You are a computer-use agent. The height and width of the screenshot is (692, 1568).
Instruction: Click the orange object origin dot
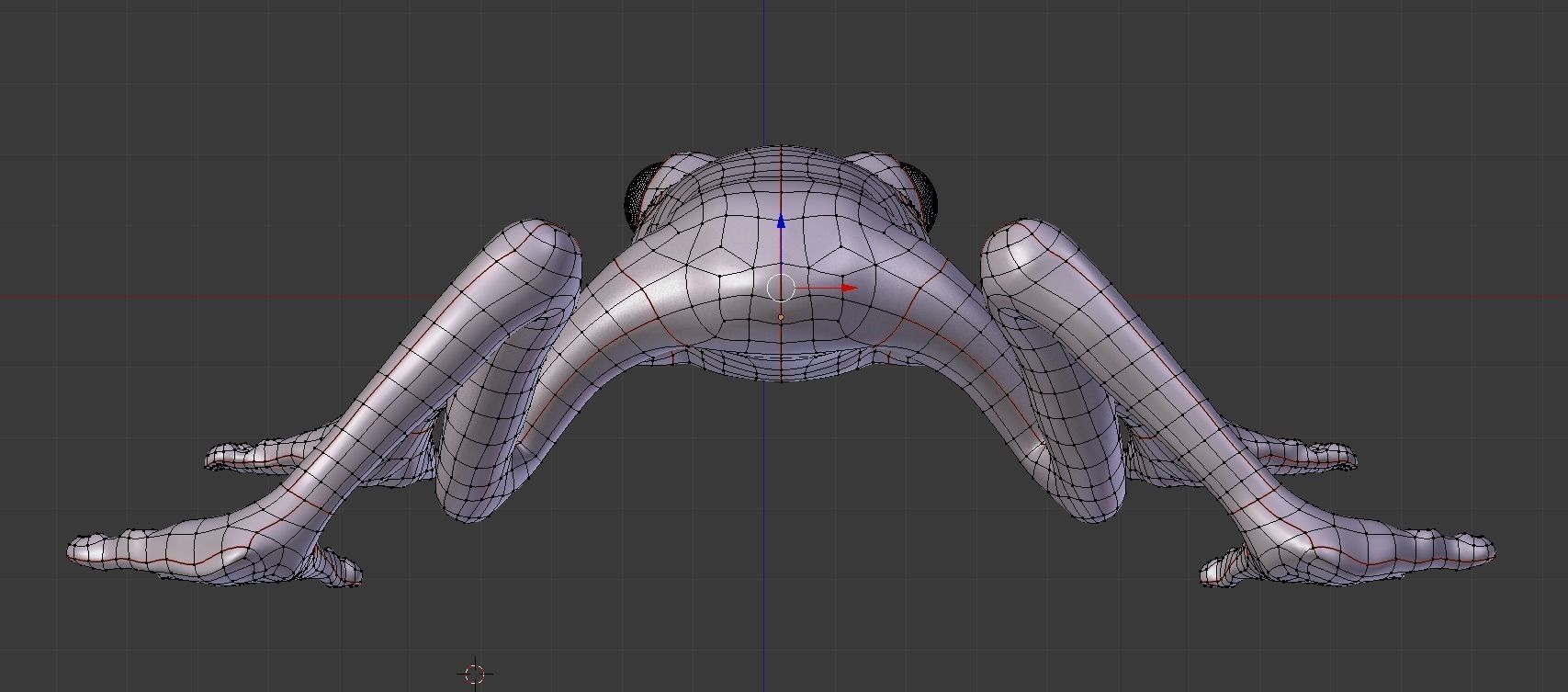[x=781, y=317]
